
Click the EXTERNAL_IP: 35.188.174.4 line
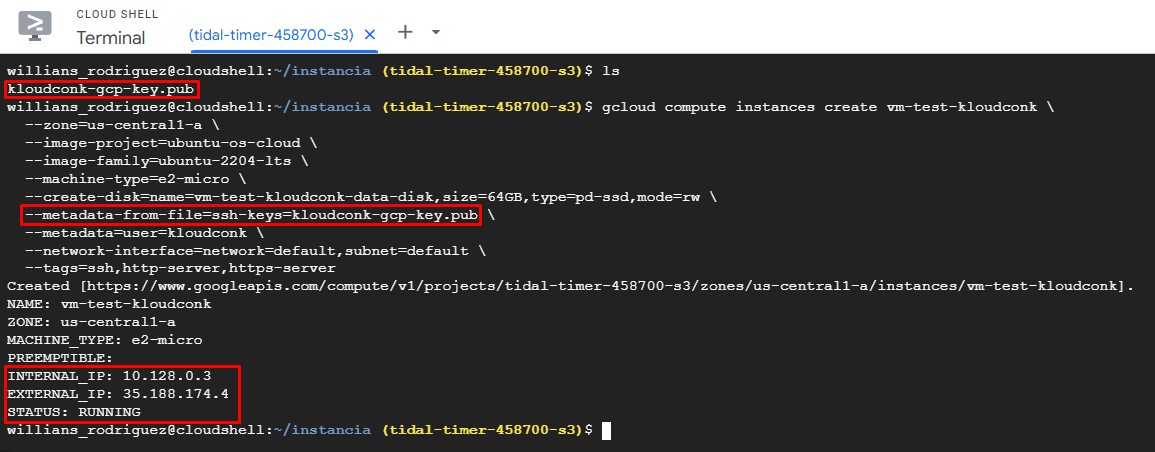pos(118,394)
